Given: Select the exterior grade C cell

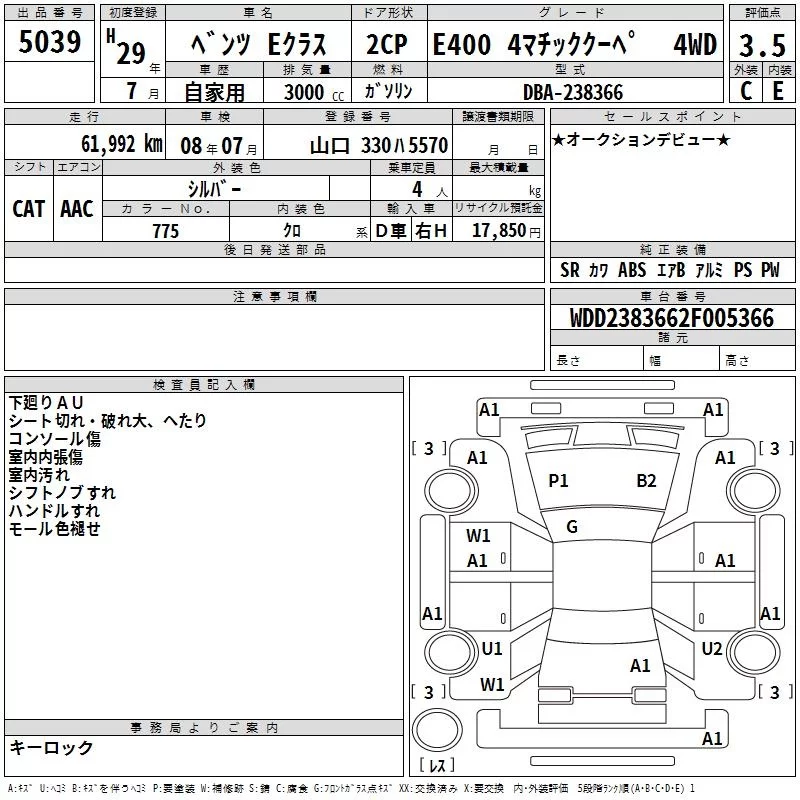Looking at the screenshot, I should [x=745, y=90].
